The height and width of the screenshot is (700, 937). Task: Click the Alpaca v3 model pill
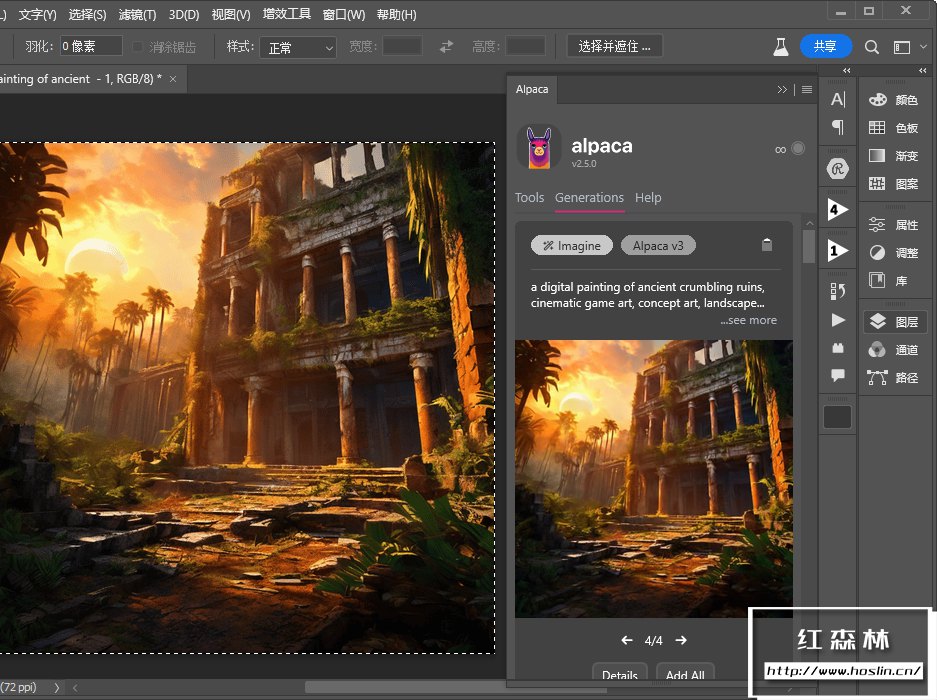[x=658, y=246]
